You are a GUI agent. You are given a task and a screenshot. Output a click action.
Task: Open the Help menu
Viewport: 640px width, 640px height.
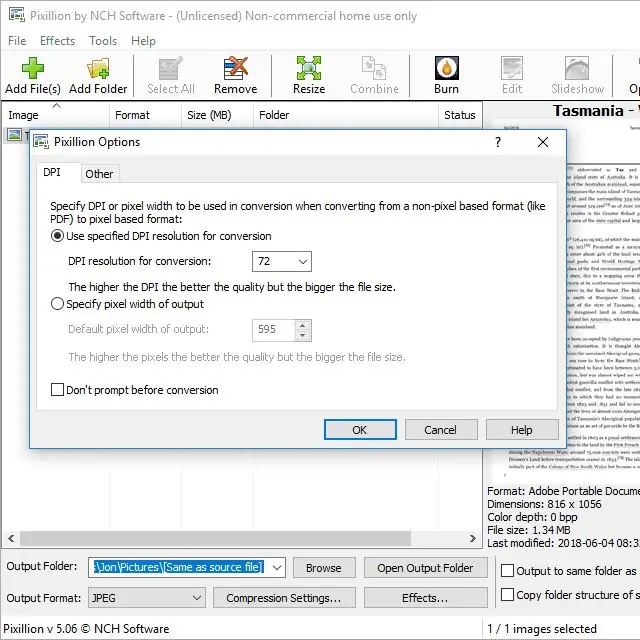point(143,41)
